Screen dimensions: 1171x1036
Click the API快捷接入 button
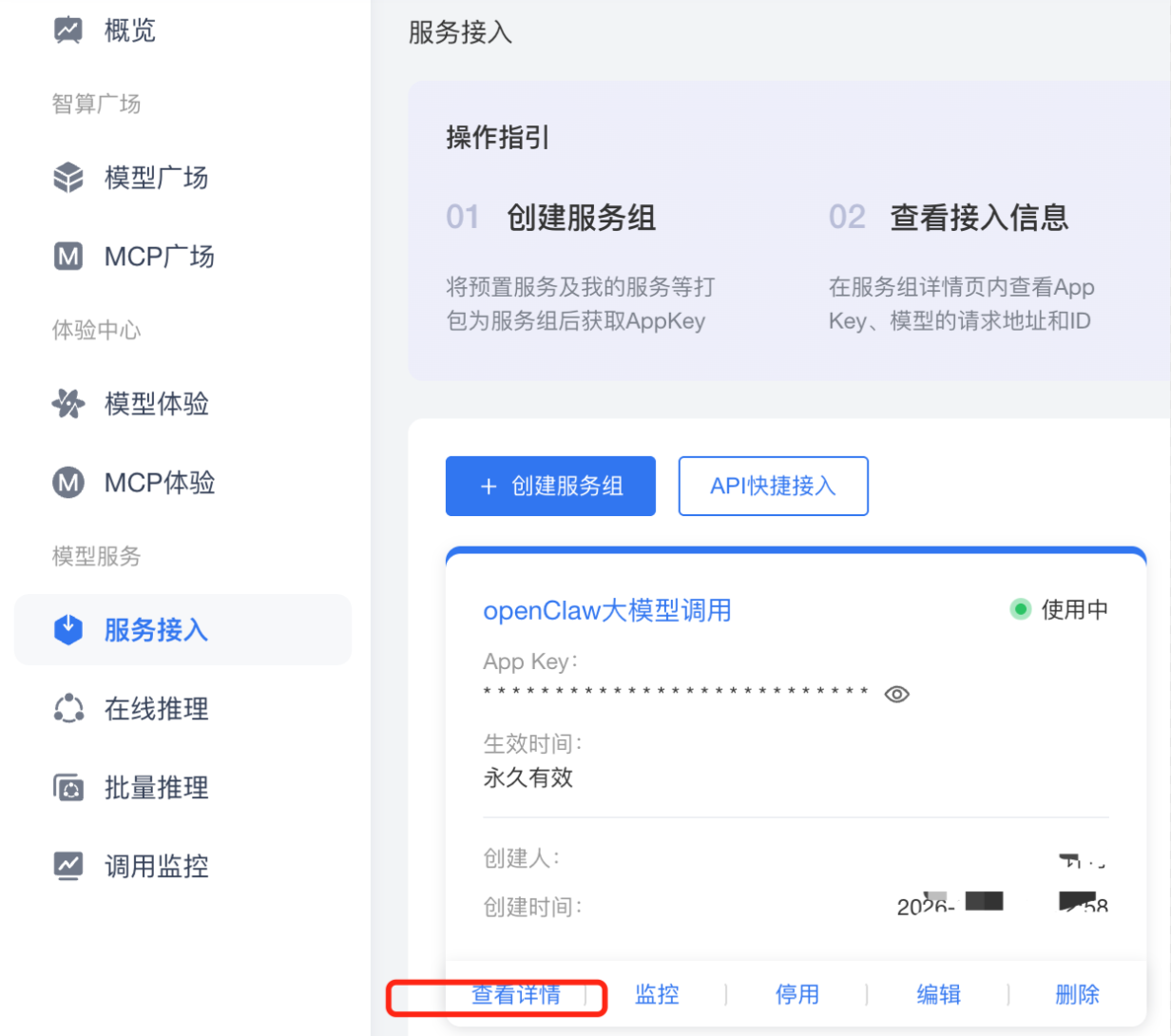point(773,486)
